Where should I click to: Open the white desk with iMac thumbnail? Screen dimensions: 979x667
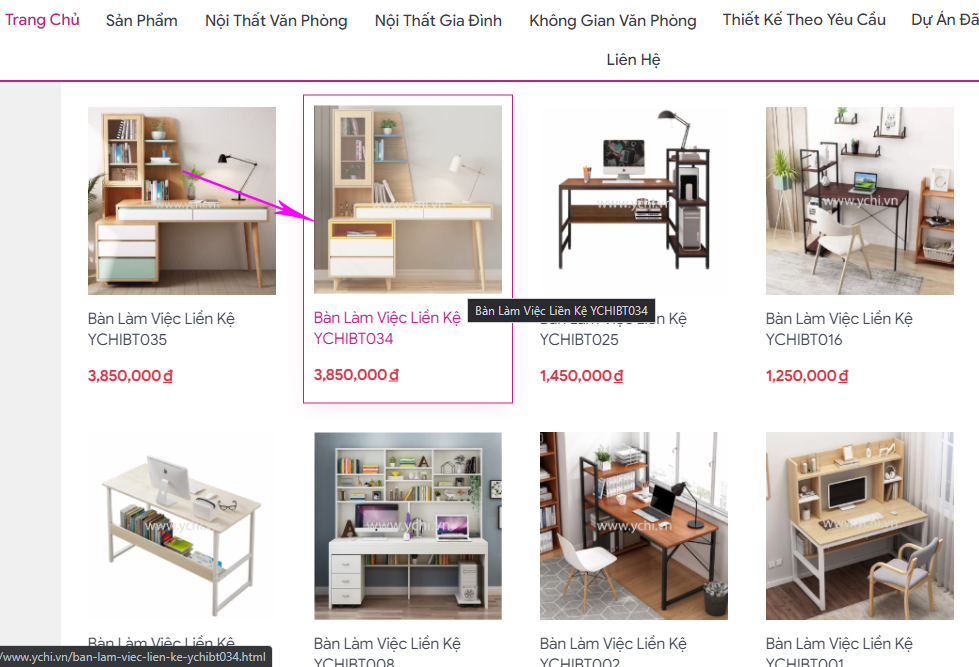pos(182,526)
